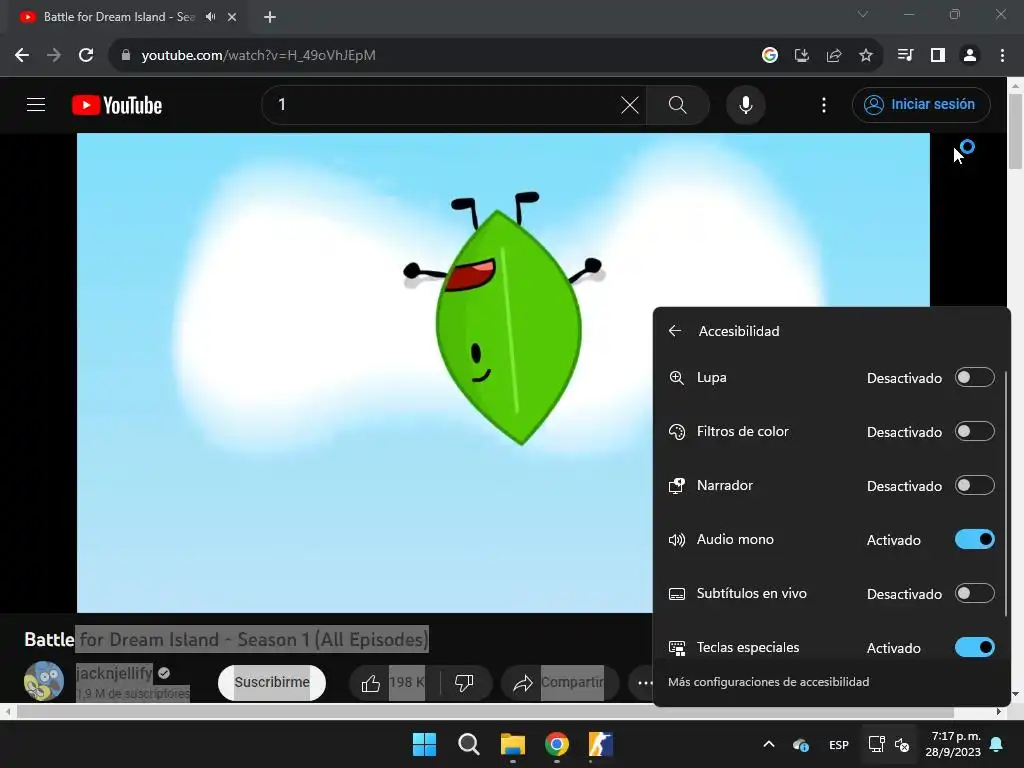
Task: Reload the YouTube page
Action: [x=86, y=56]
